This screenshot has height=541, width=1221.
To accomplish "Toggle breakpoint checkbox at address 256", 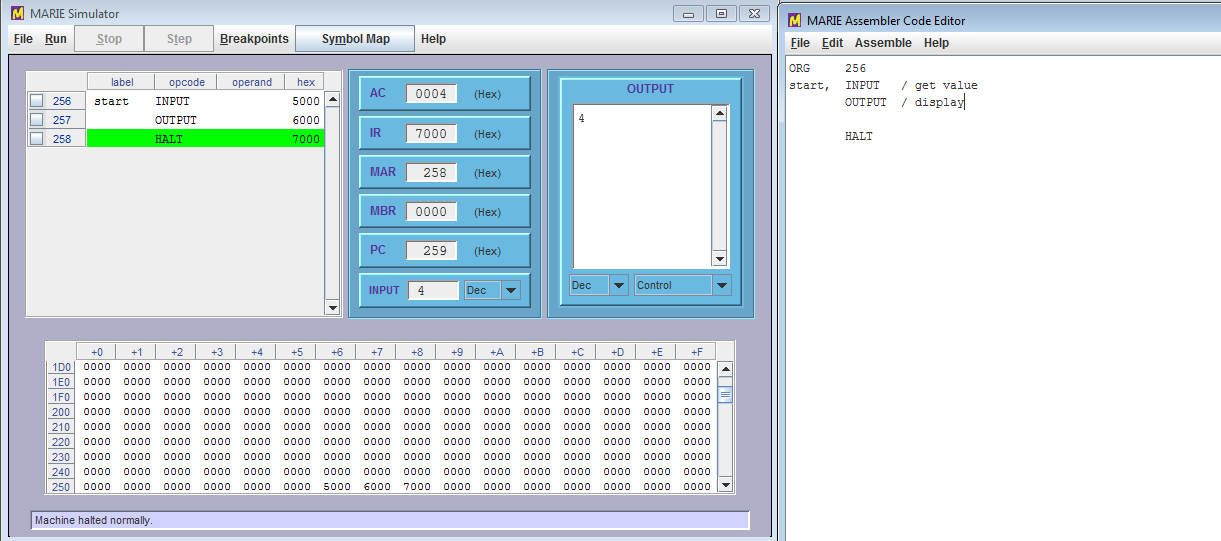I will [x=37, y=101].
